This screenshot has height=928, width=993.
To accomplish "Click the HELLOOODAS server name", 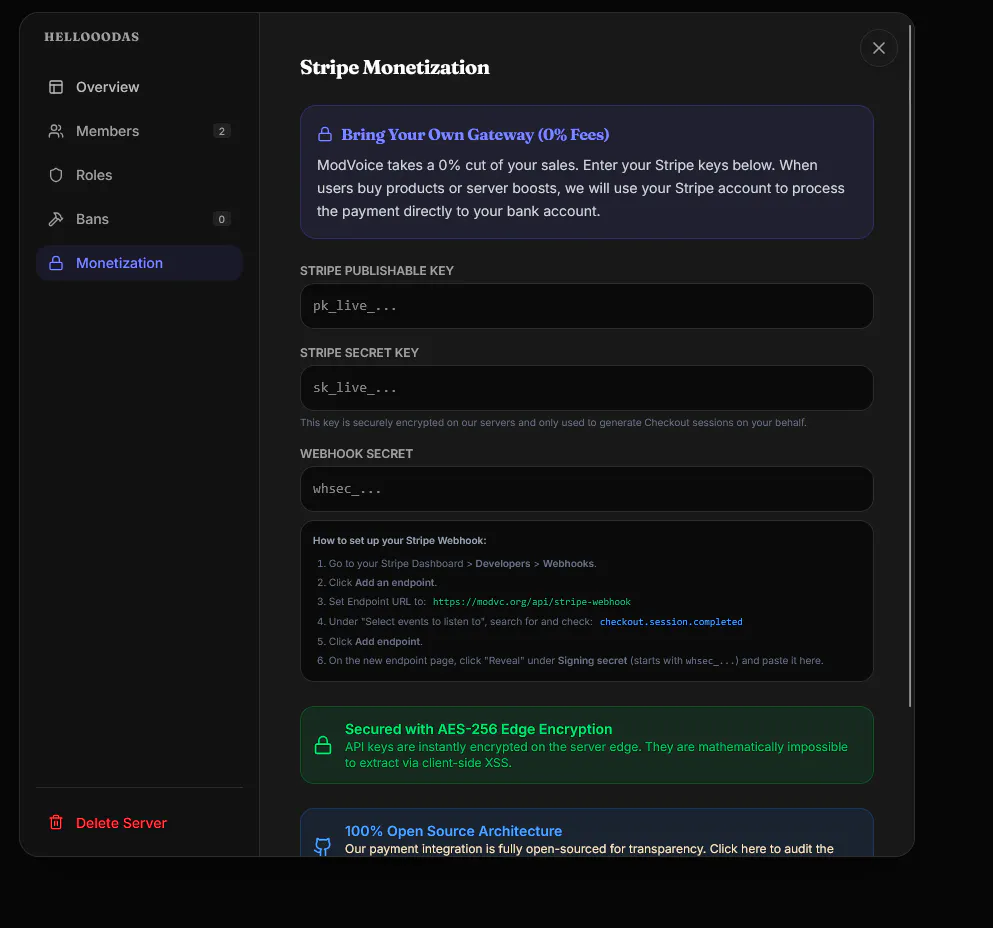I will 92,37.
